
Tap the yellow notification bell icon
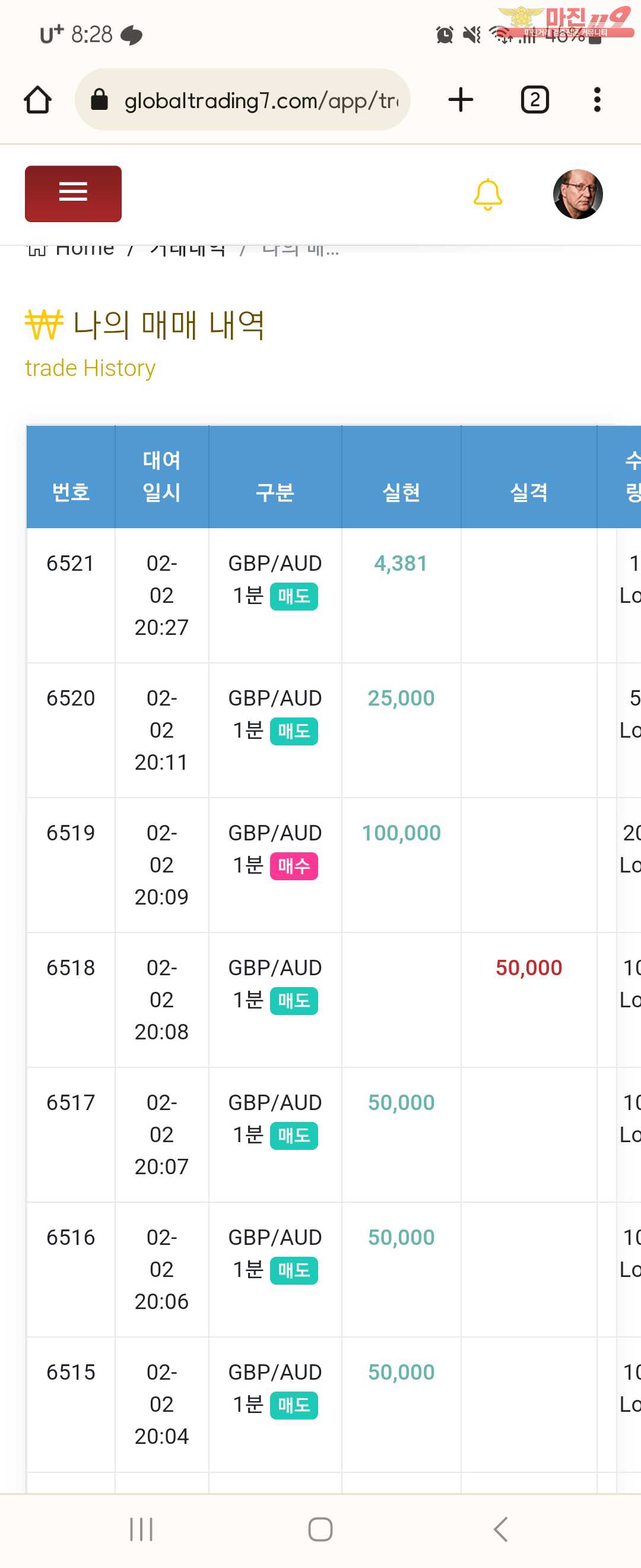click(x=487, y=195)
